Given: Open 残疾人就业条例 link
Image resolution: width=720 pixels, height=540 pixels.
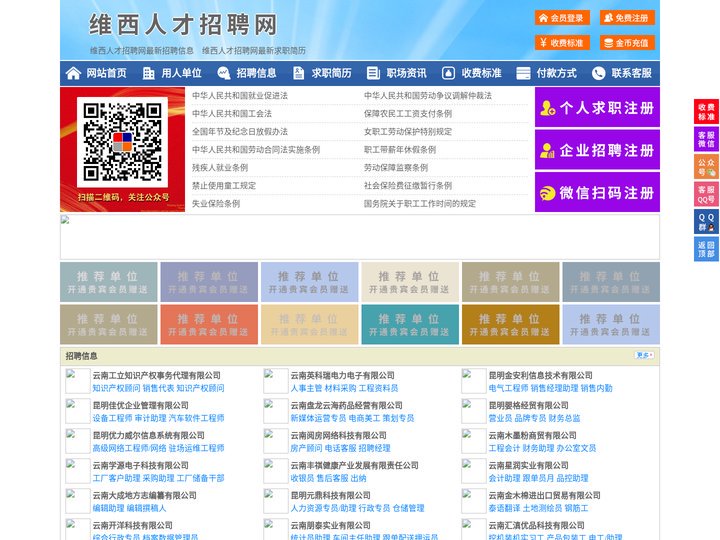Looking at the screenshot, I should [220, 168].
